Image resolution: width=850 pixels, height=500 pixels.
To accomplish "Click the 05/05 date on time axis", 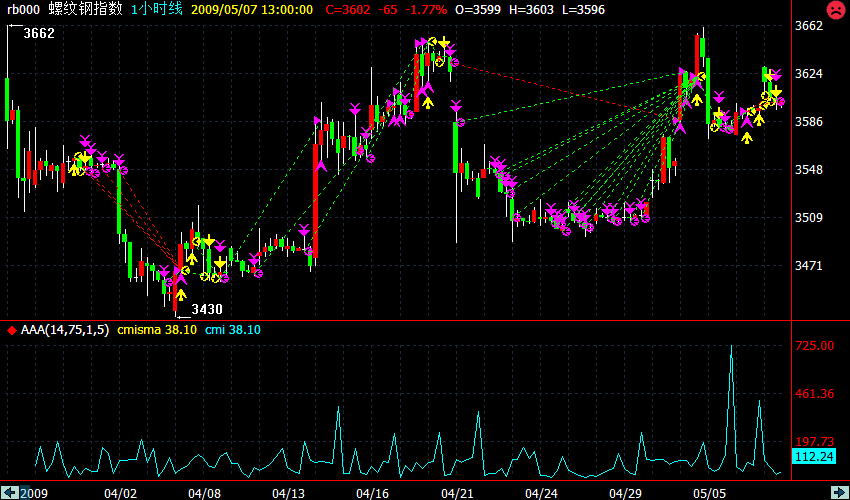I will [x=709, y=493].
